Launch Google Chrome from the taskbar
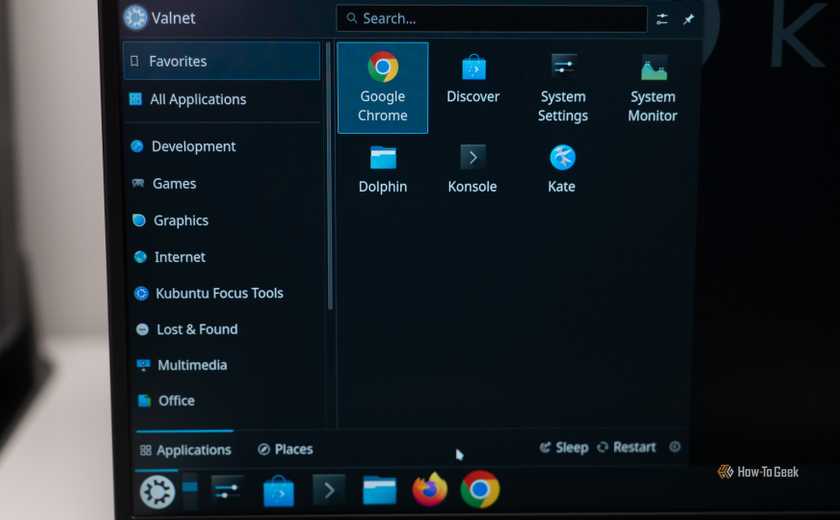840x520 pixels. [x=480, y=489]
